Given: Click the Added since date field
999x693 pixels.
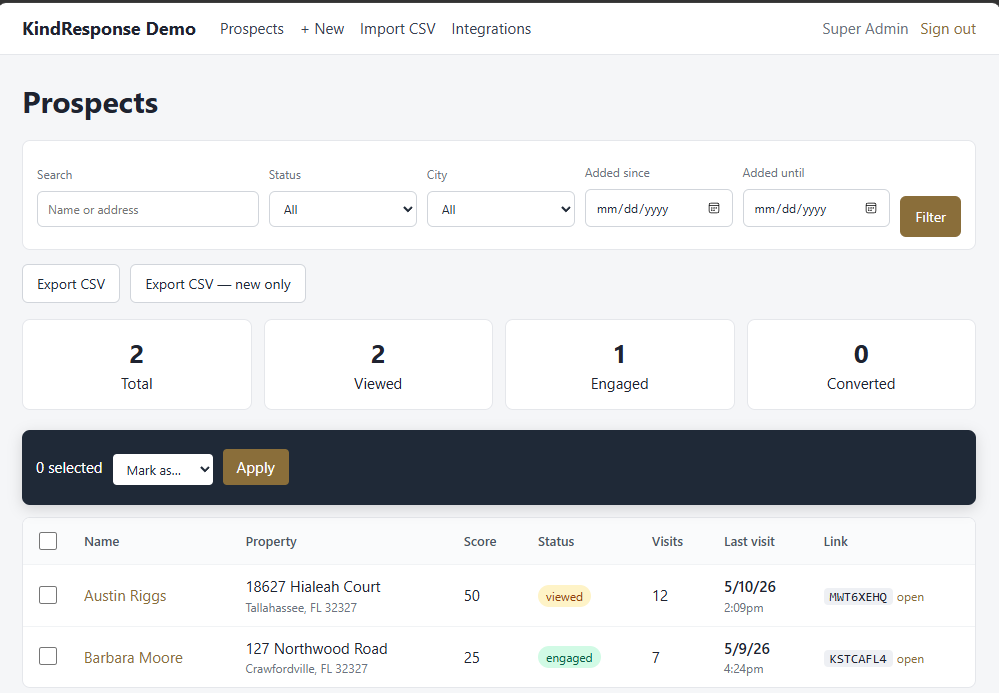Looking at the screenshot, I should (x=659, y=208).
